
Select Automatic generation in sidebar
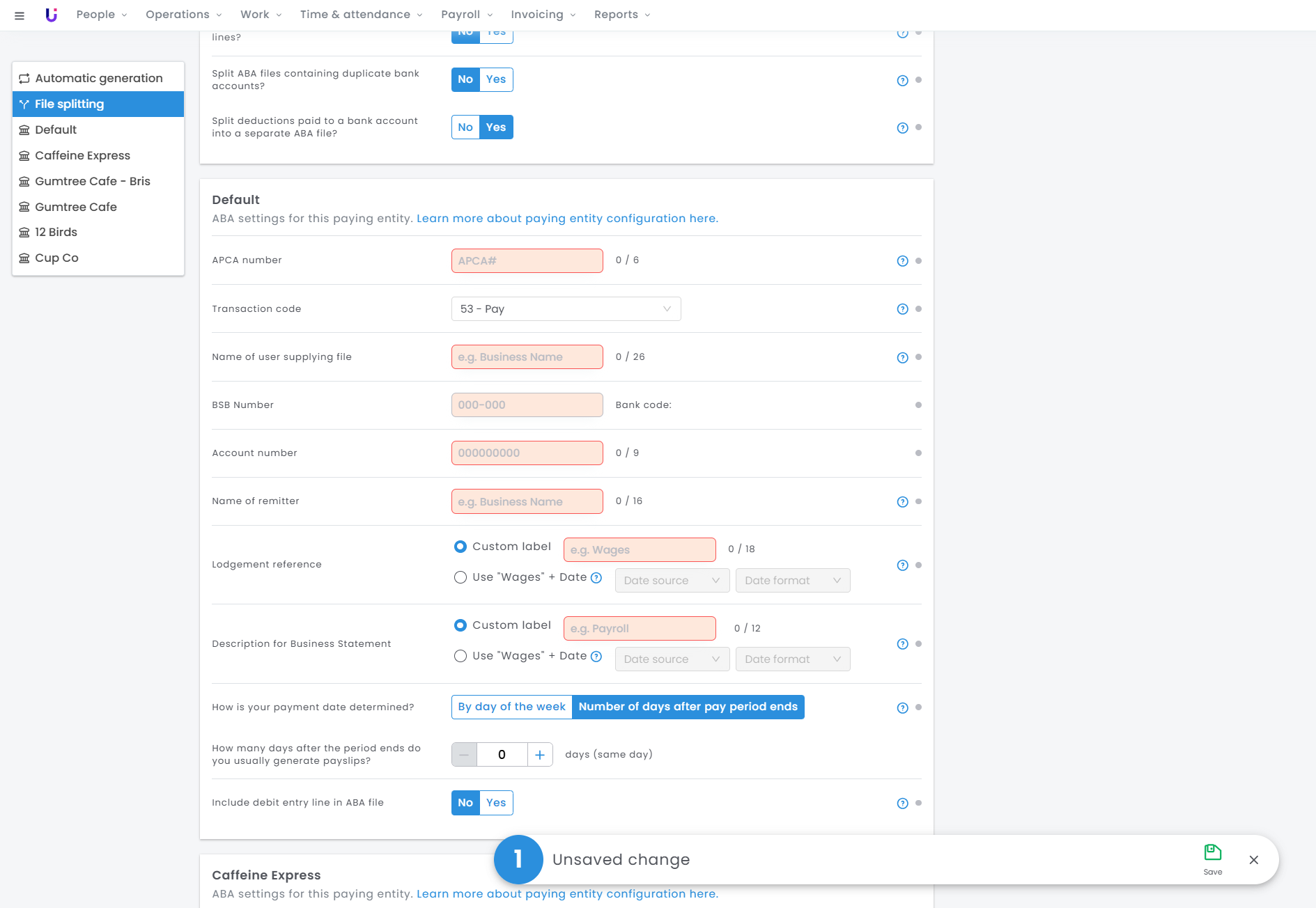(98, 78)
